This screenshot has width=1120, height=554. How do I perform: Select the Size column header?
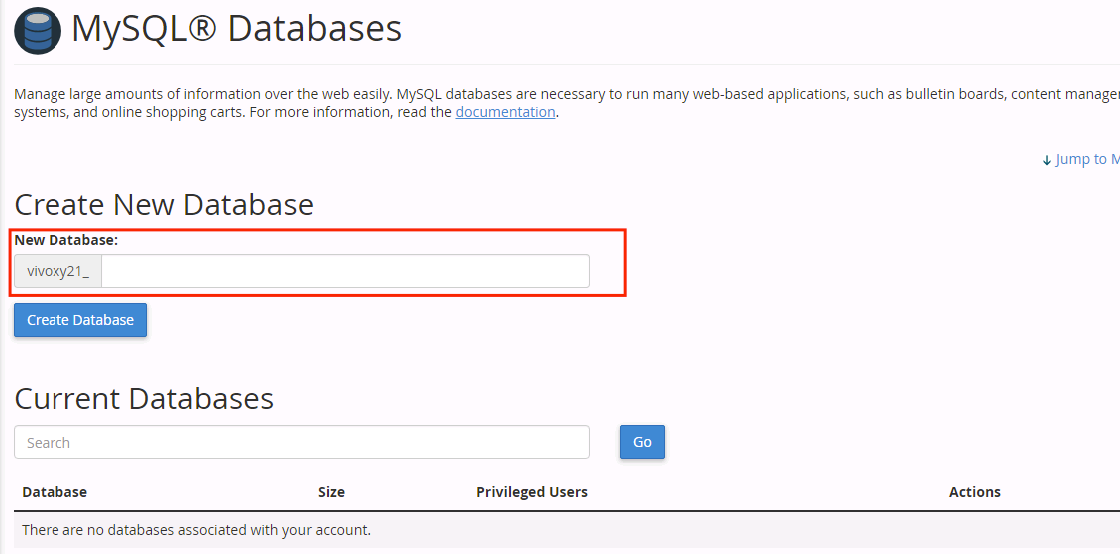click(x=331, y=492)
